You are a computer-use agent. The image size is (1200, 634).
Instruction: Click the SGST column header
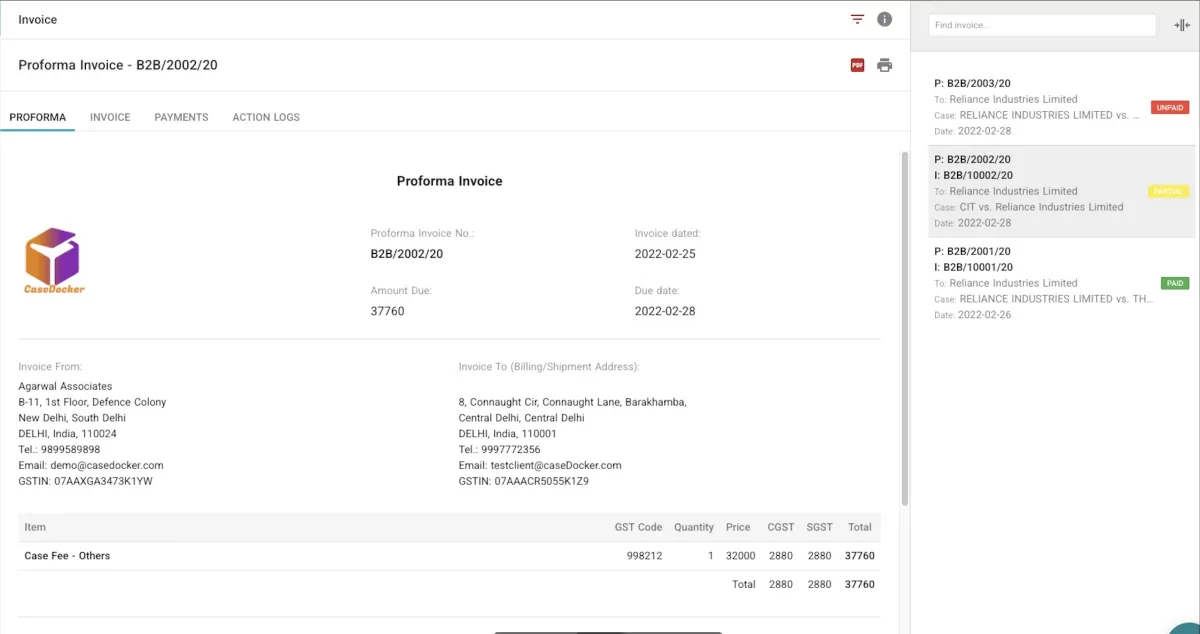(x=819, y=527)
